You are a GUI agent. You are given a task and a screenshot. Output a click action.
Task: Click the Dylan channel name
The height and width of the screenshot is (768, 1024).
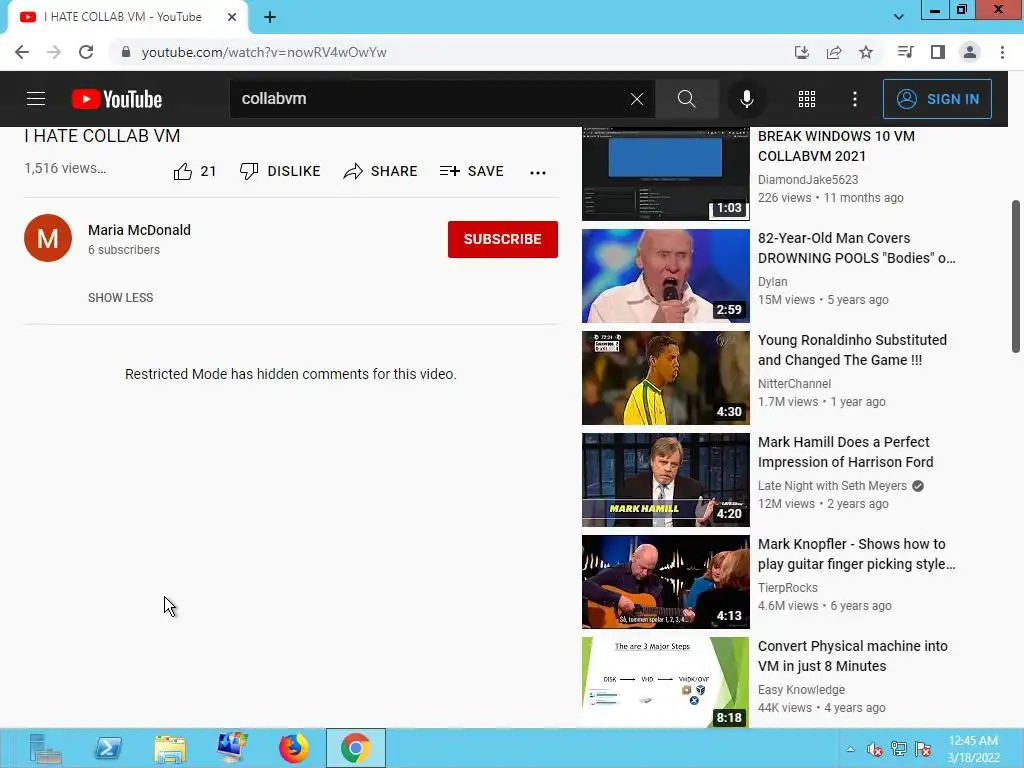[x=773, y=281]
